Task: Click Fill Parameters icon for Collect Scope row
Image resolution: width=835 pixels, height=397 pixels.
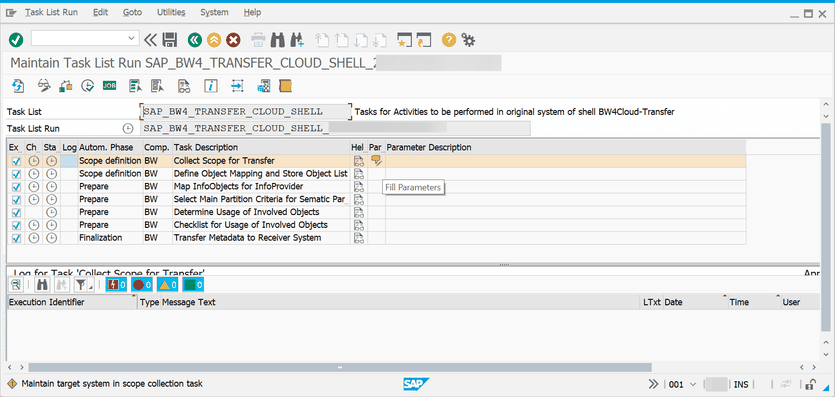Action: 376,160
